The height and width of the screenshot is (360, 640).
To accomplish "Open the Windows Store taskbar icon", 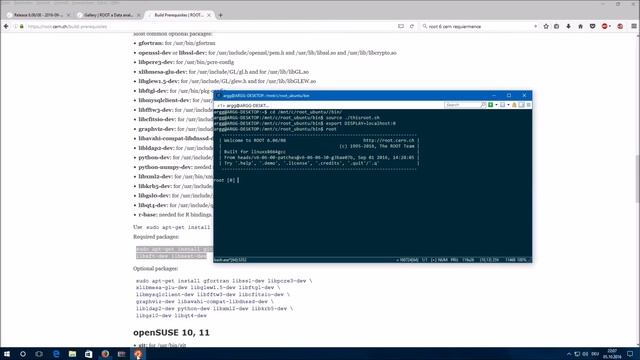I will click(89, 354).
